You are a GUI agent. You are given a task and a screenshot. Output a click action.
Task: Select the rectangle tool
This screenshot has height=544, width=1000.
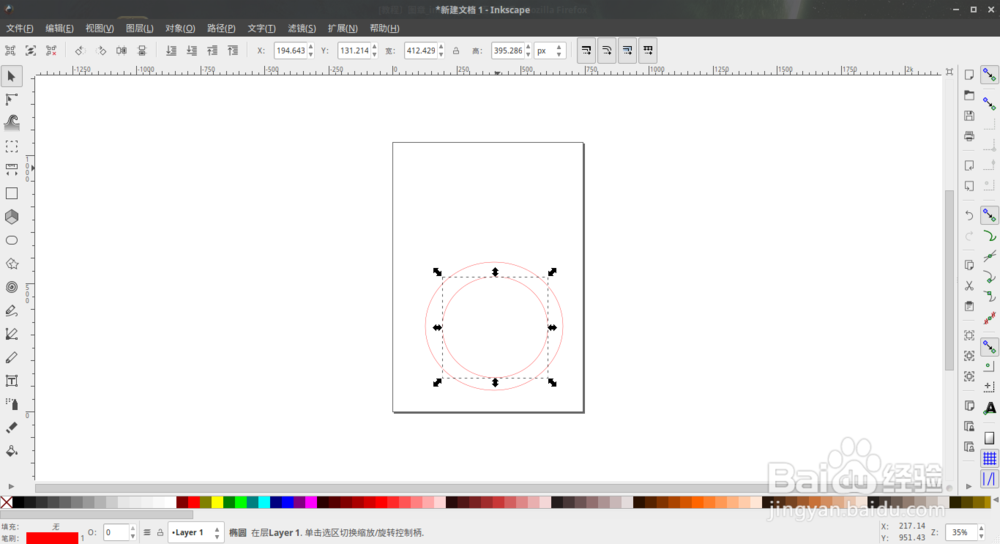tap(11, 193)
